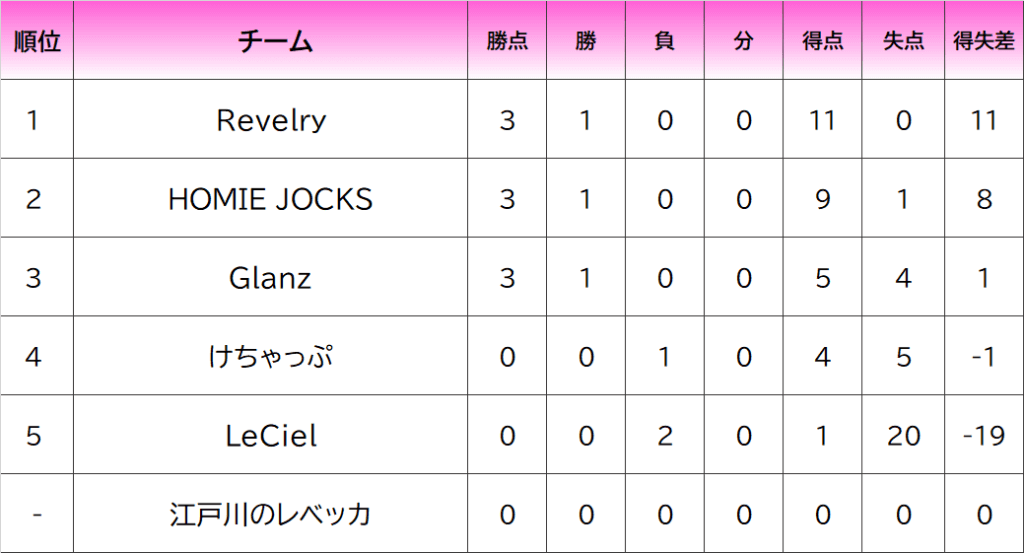Image resolution: width=1024 pixels, height=553 pixels.
Task: Click the rank 4 cell
Action: pos(37,356)
